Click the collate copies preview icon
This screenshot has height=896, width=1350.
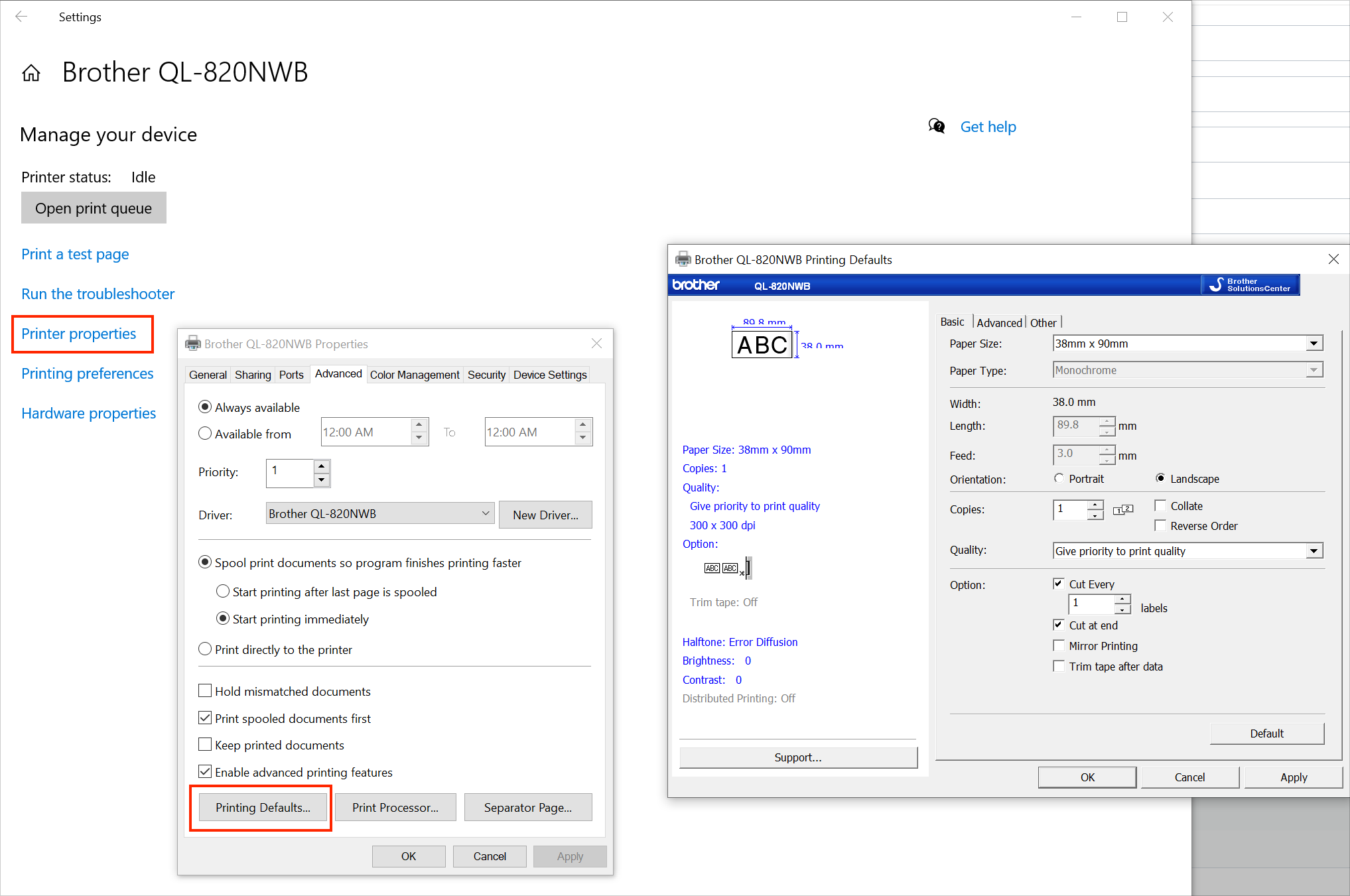pyautogui.click(x=1123, y=509)
